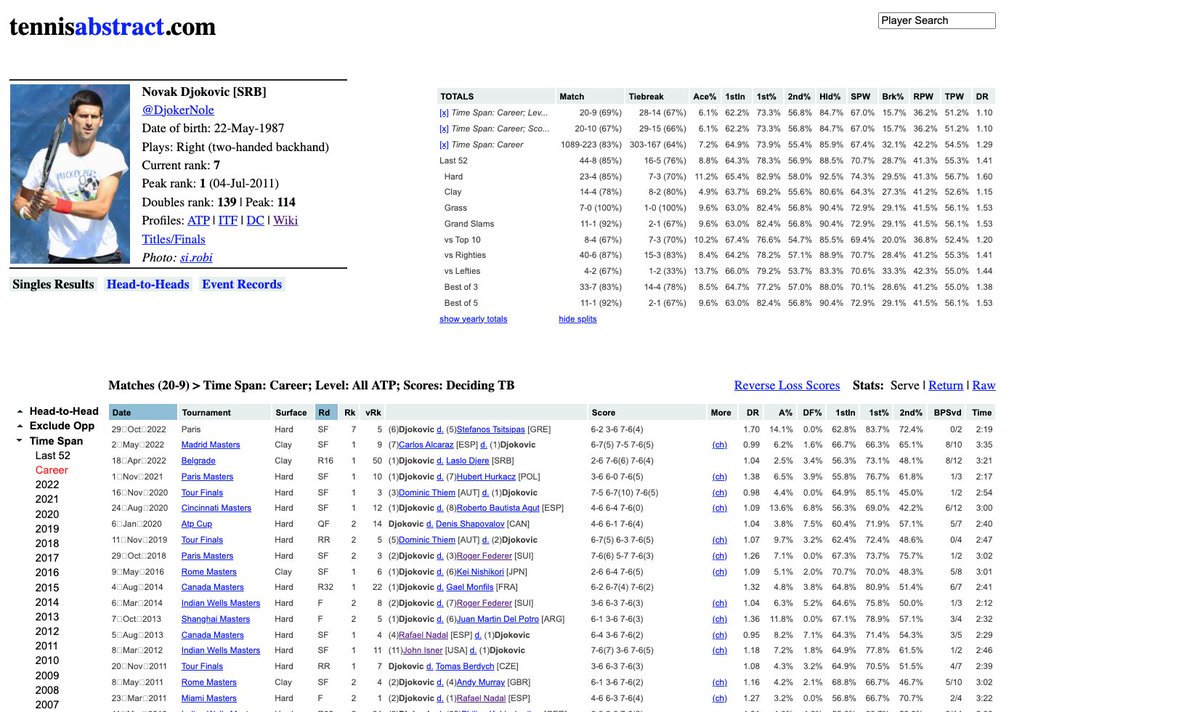Image resolution: width=1200 pixels, height=712 pixels.
Task: Open the Atp Cup tournament link
Action: pyautogui.click(x=197, y=524)
